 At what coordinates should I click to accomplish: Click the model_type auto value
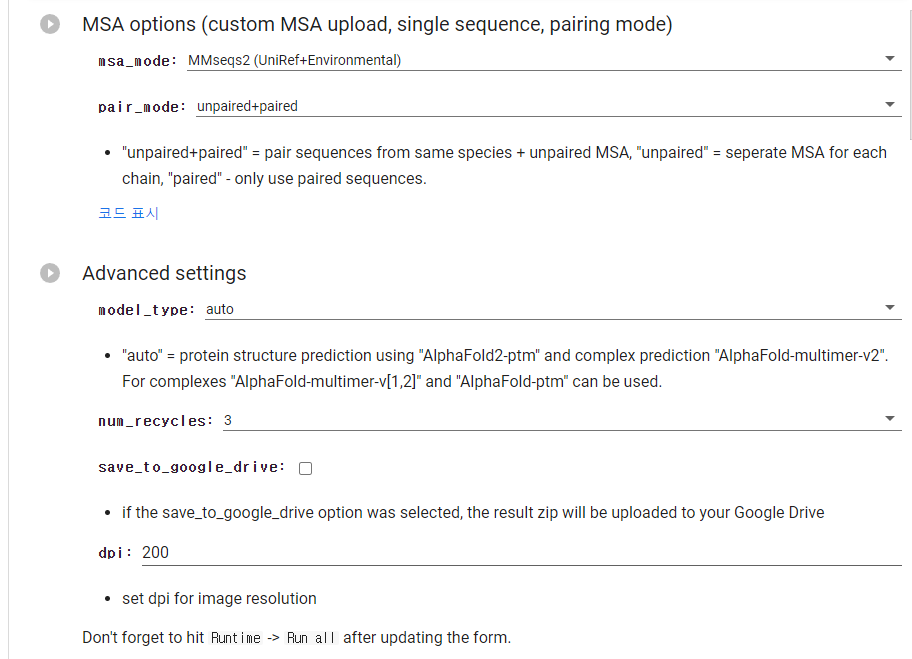point(220,309)
